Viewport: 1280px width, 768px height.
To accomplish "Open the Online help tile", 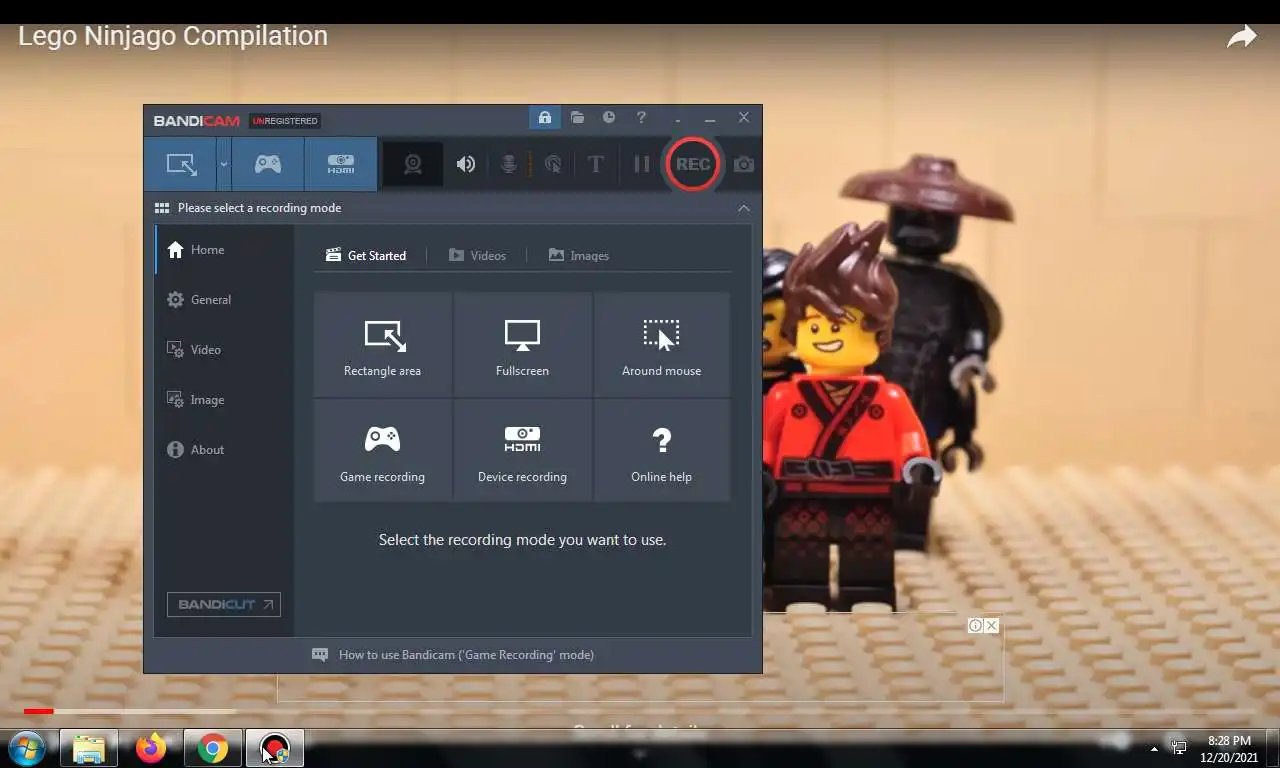I will point(662,451).
